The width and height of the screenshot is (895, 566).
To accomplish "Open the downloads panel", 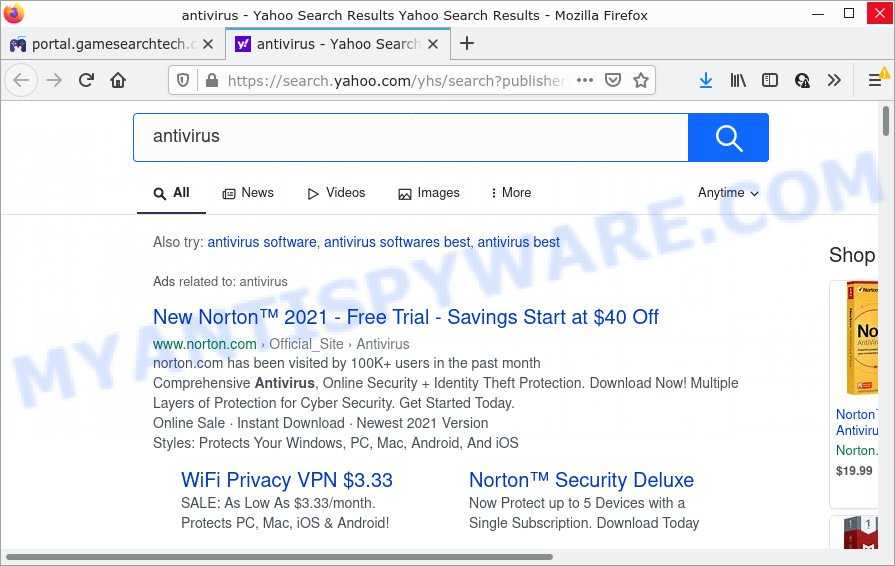I will (x=706, y=80).
